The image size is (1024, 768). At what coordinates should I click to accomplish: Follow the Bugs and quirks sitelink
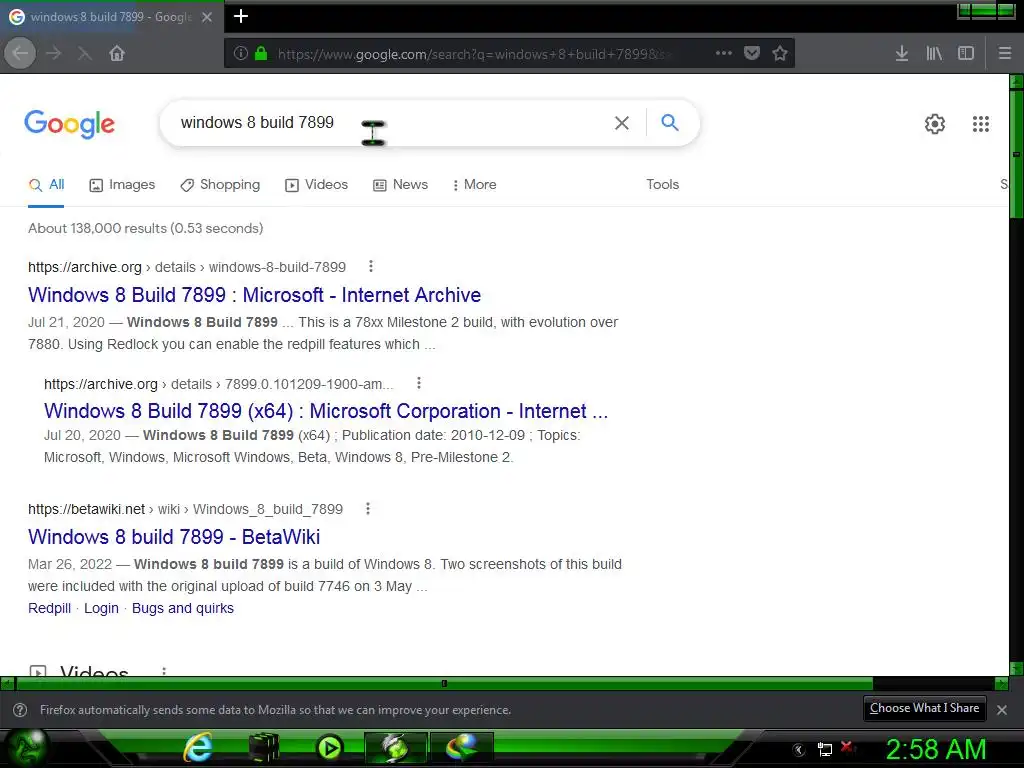coord(183,608)
